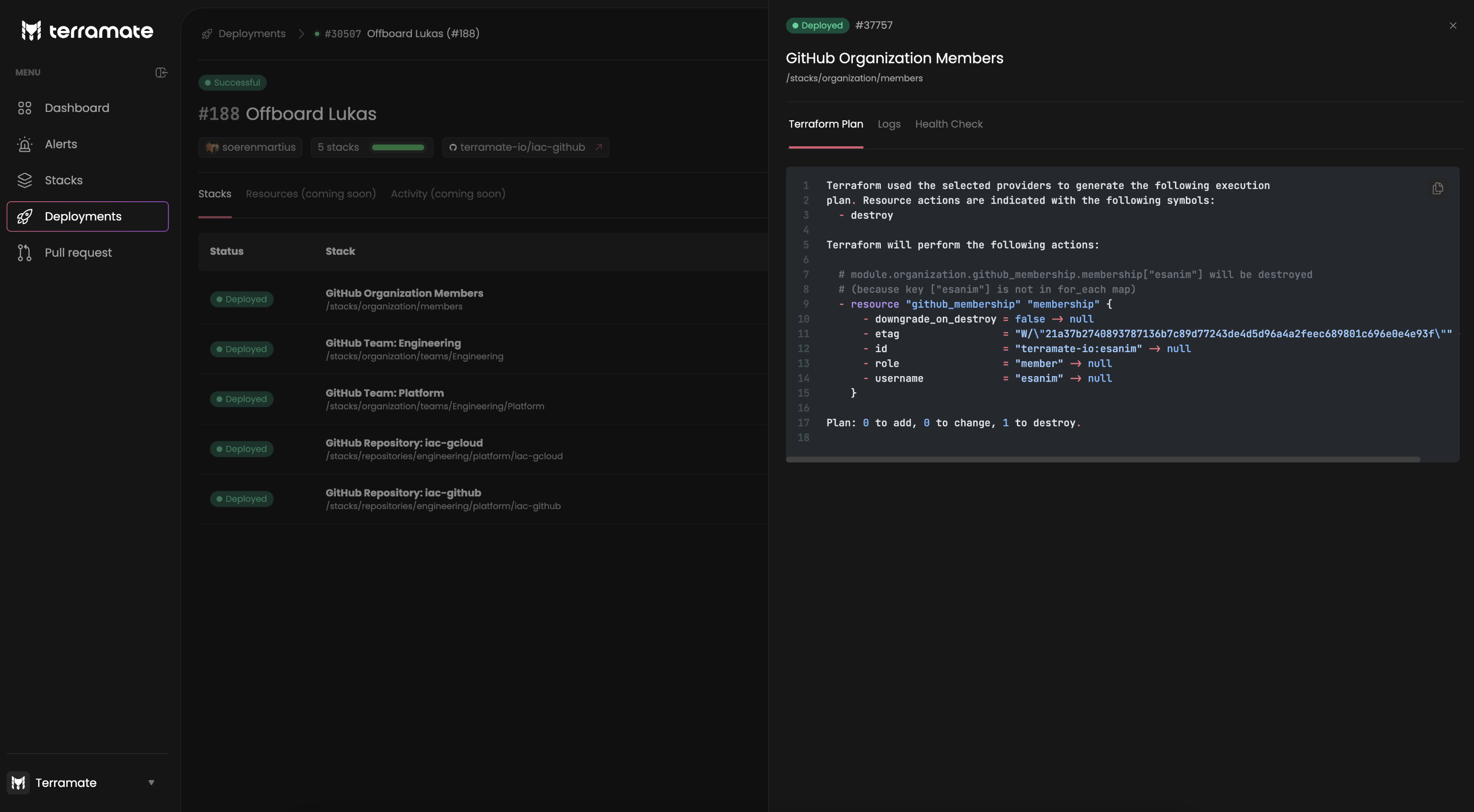
Task: Switch to the Logs tab
Action: pyautogui.click(x=889, y=124)
